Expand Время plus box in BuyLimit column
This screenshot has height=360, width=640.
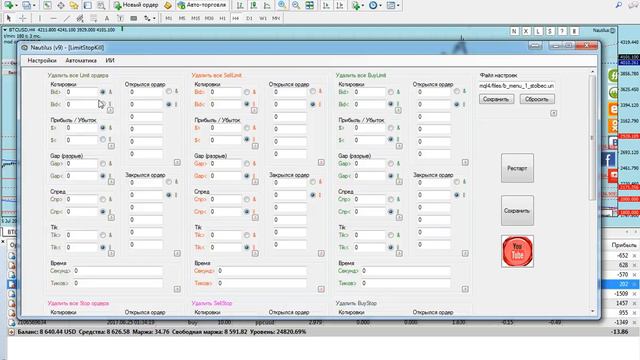click(x=465, y=289)
